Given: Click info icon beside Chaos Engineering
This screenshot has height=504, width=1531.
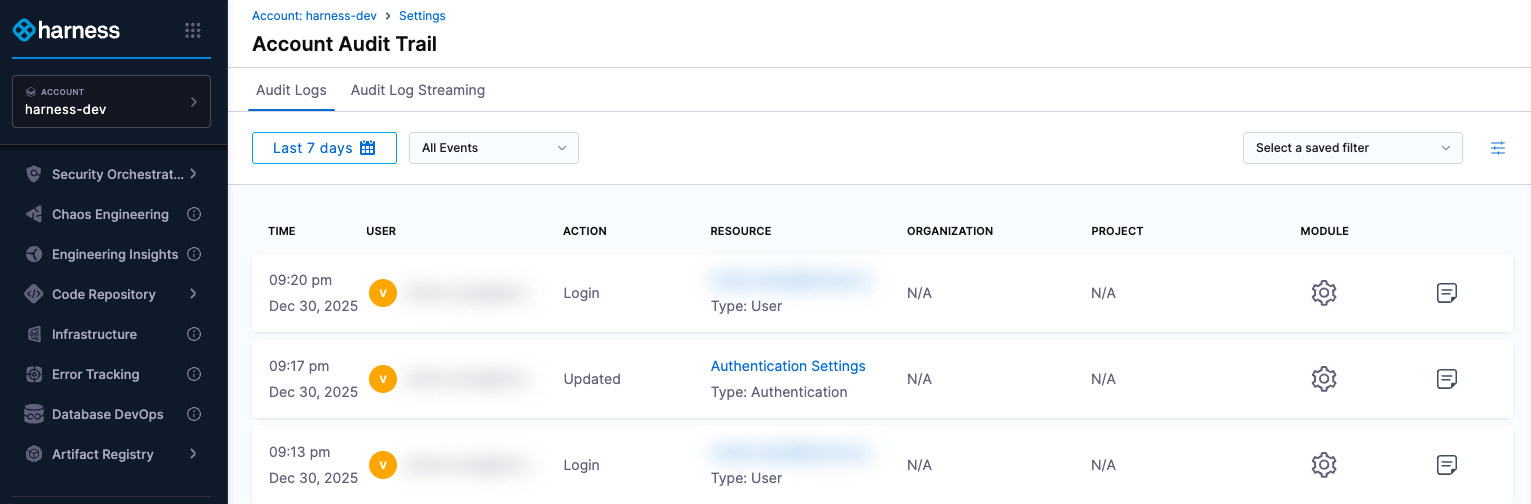Looking at the screenshot, I should click(x=195, y=214).
